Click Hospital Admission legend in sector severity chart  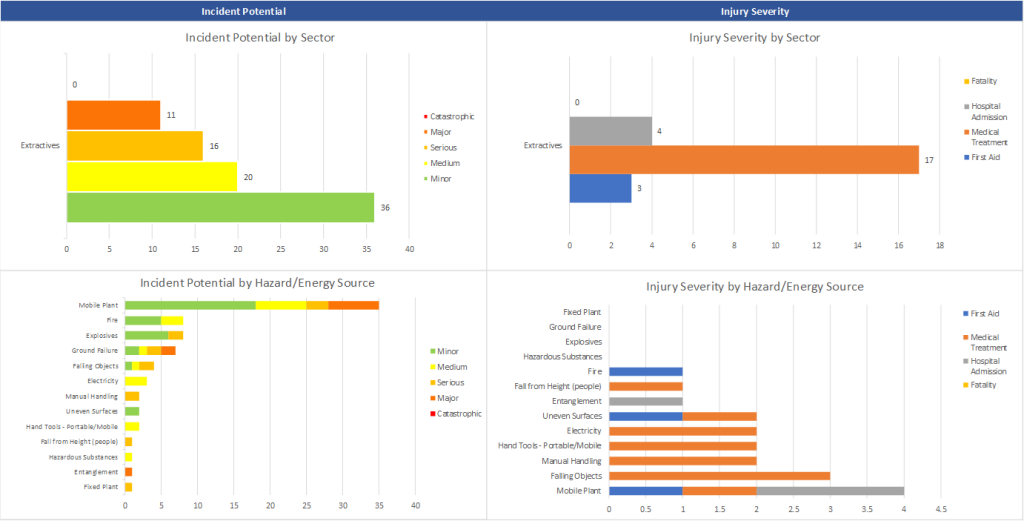(x=983, y=110)
